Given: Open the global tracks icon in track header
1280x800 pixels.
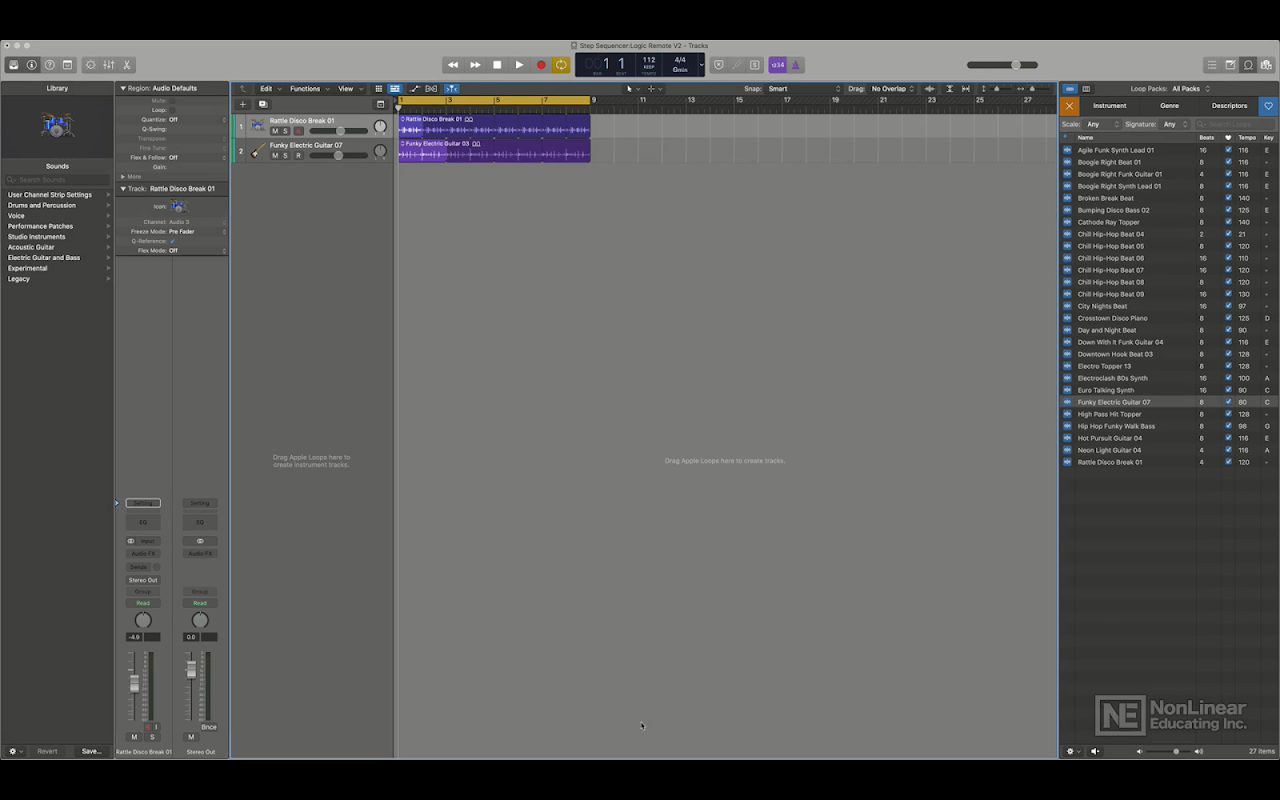Looking at the screenshot, I should click(380, 104).
